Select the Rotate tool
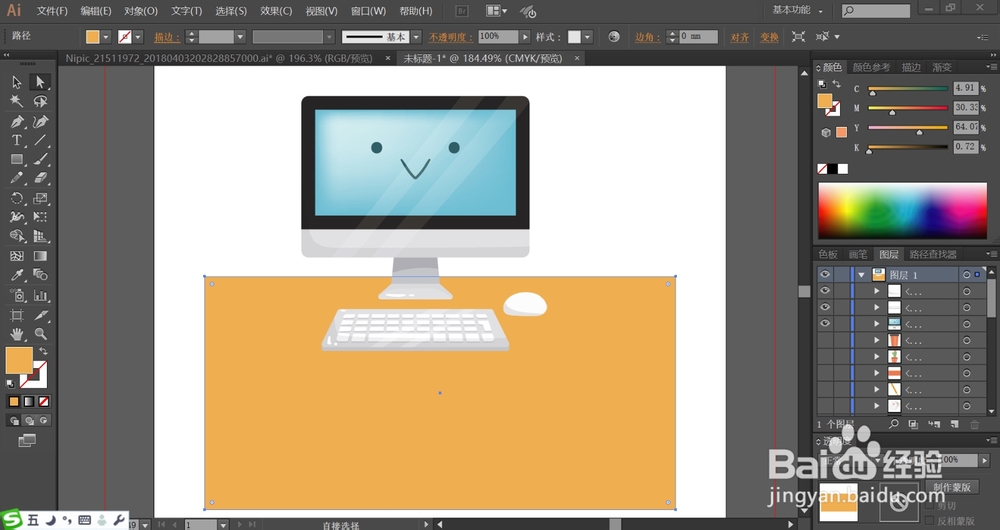 pos(17,198)
